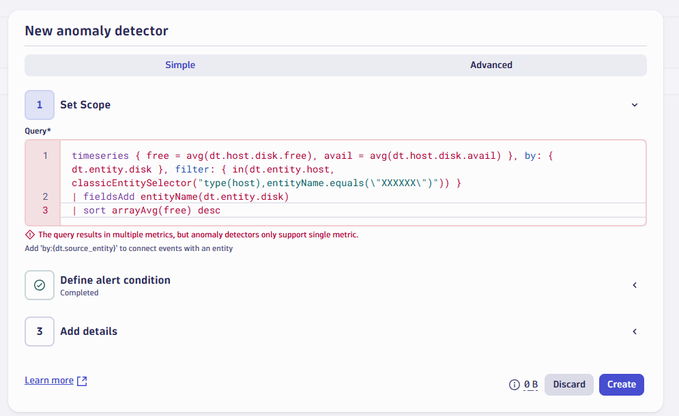Click the external link icon beside Learn more

point(82,381)
